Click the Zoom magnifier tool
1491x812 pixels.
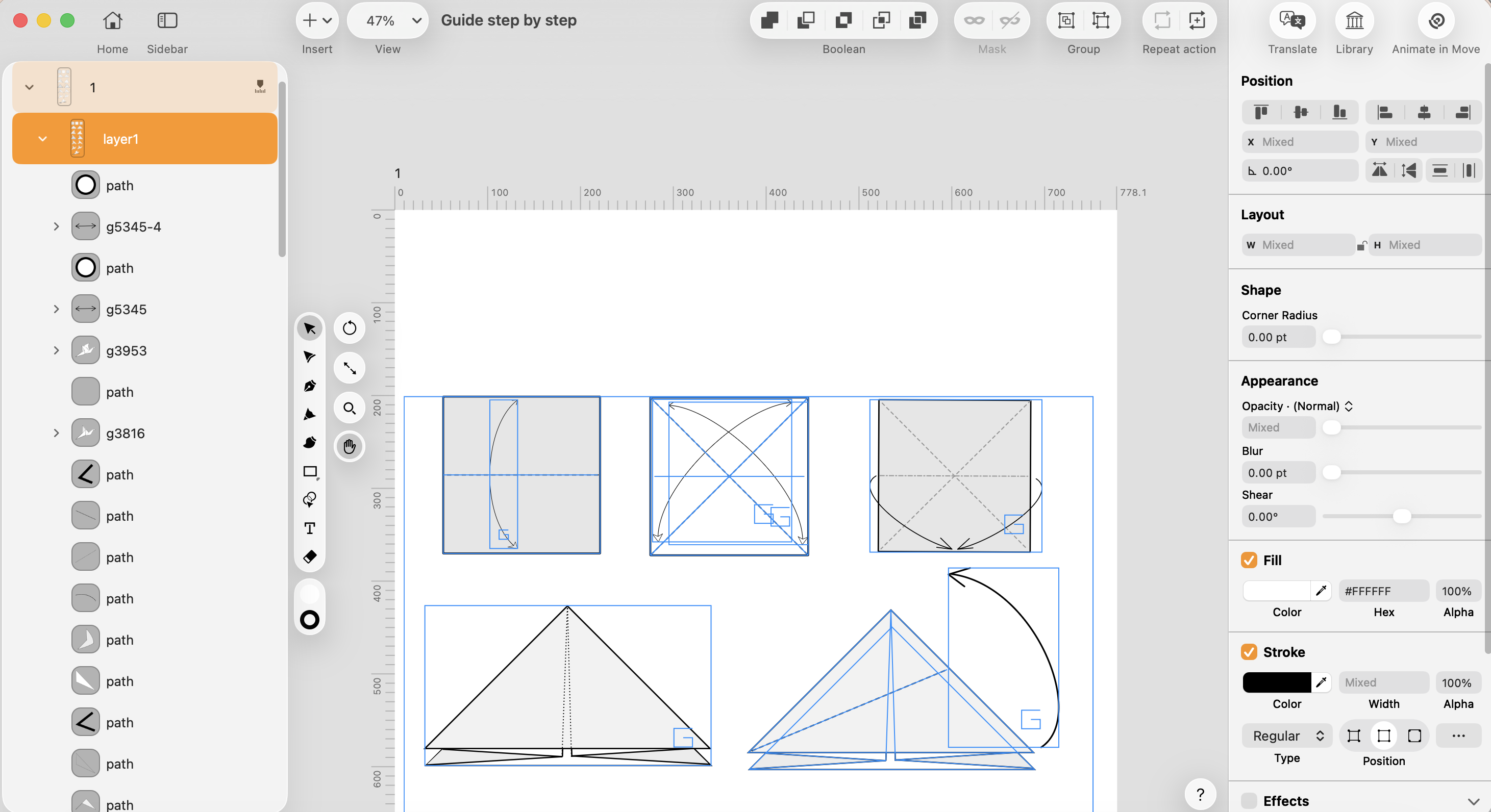point(349,408)
